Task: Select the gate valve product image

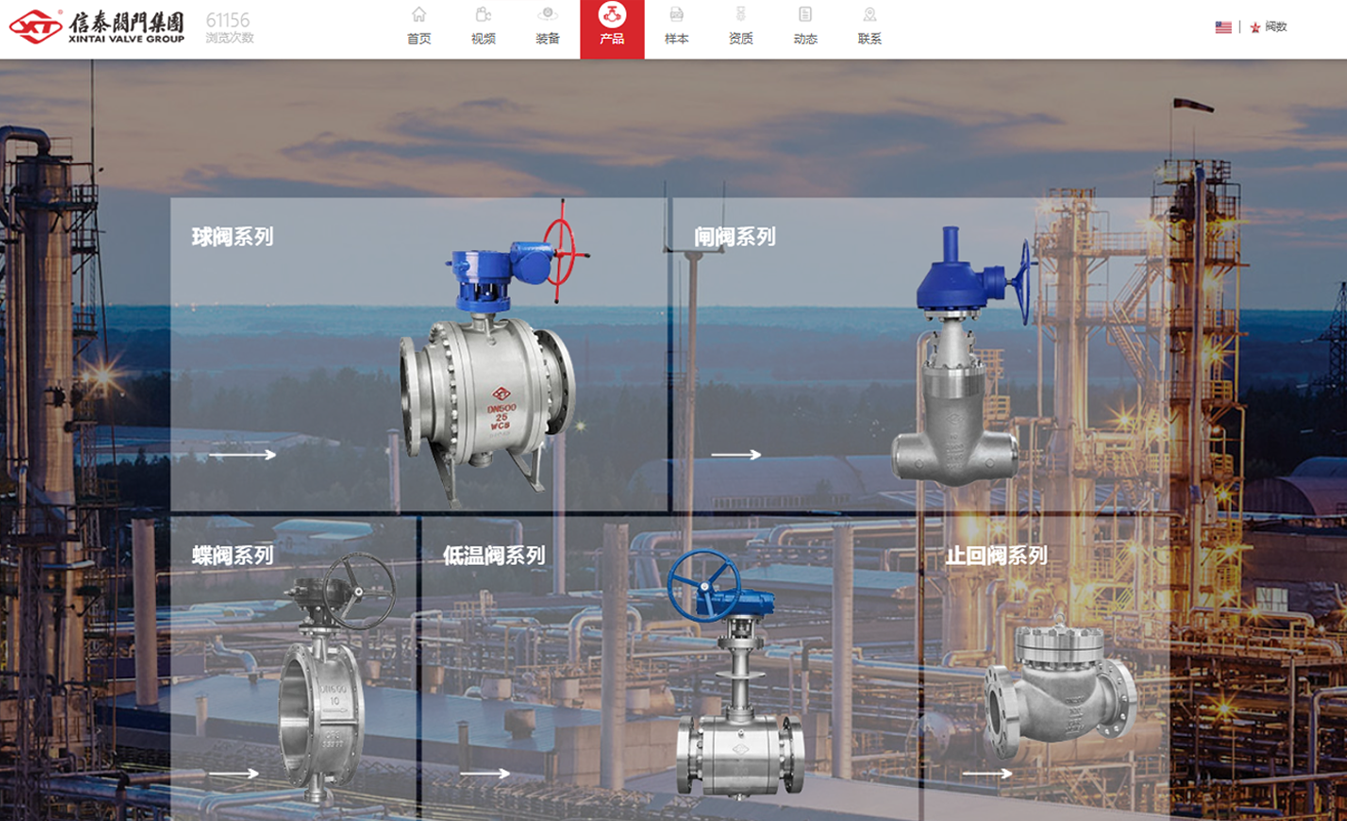Action: pyautogui.click(x=960, y=360)
